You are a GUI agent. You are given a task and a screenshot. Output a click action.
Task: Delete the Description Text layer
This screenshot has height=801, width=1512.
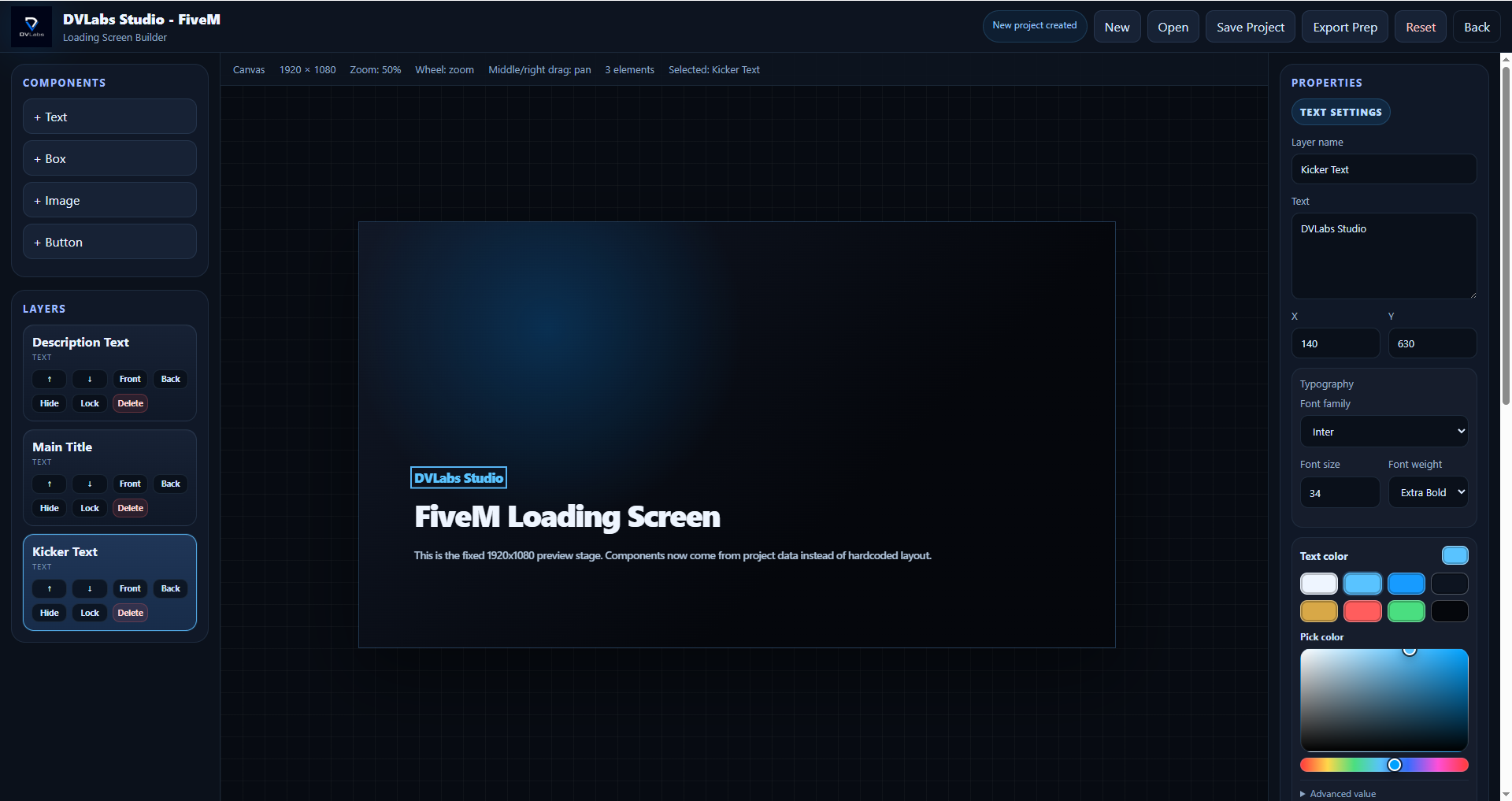pyautogui.click(x=130, y=404)
